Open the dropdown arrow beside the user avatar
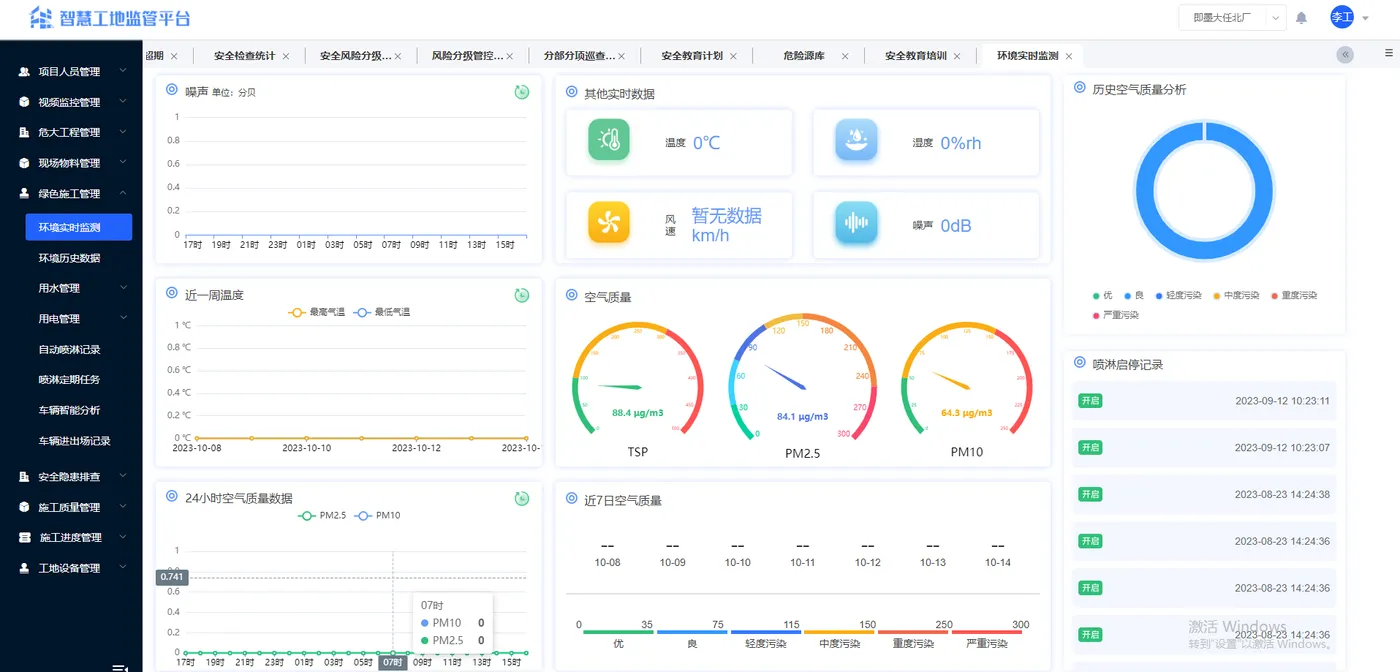1400x672 pixels. point(1365,18)
